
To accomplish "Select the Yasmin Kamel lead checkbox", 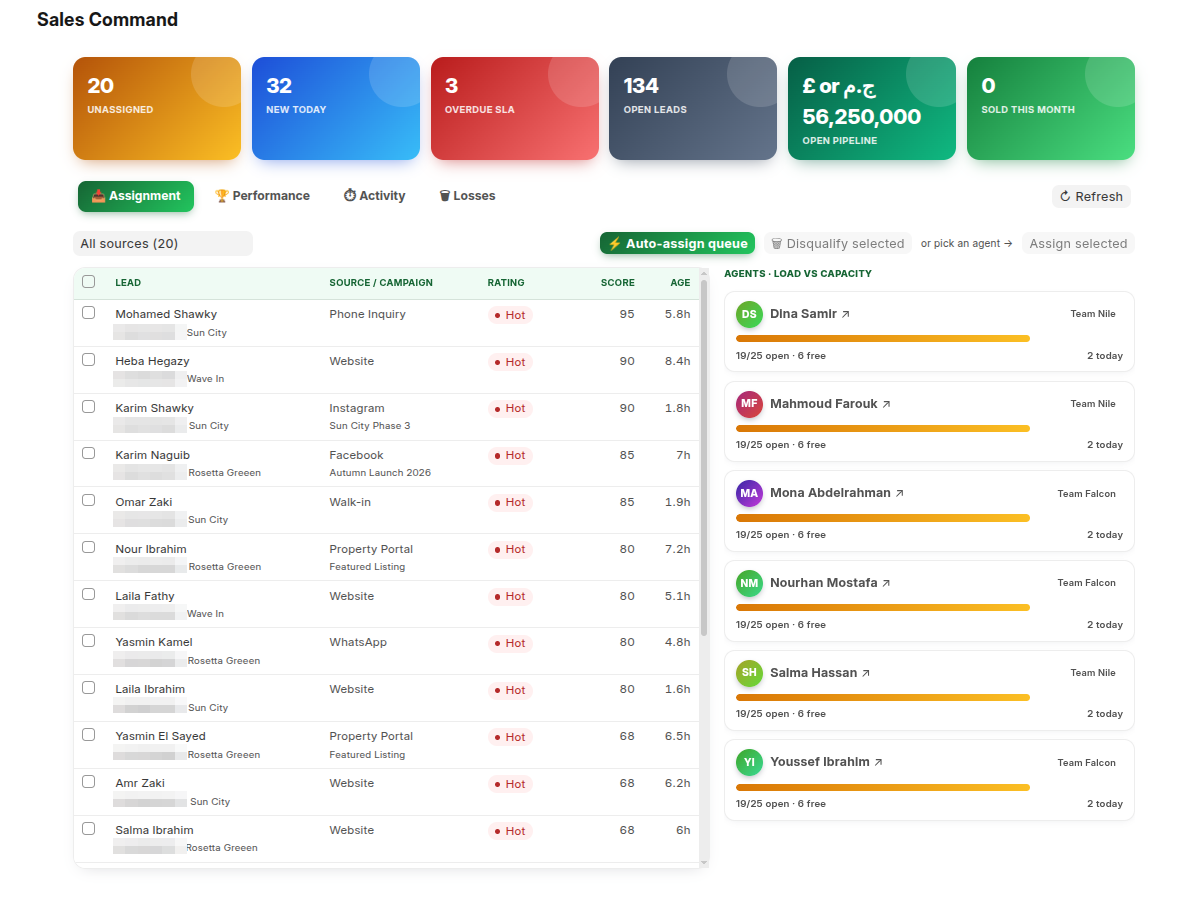I will pos(89,641).
